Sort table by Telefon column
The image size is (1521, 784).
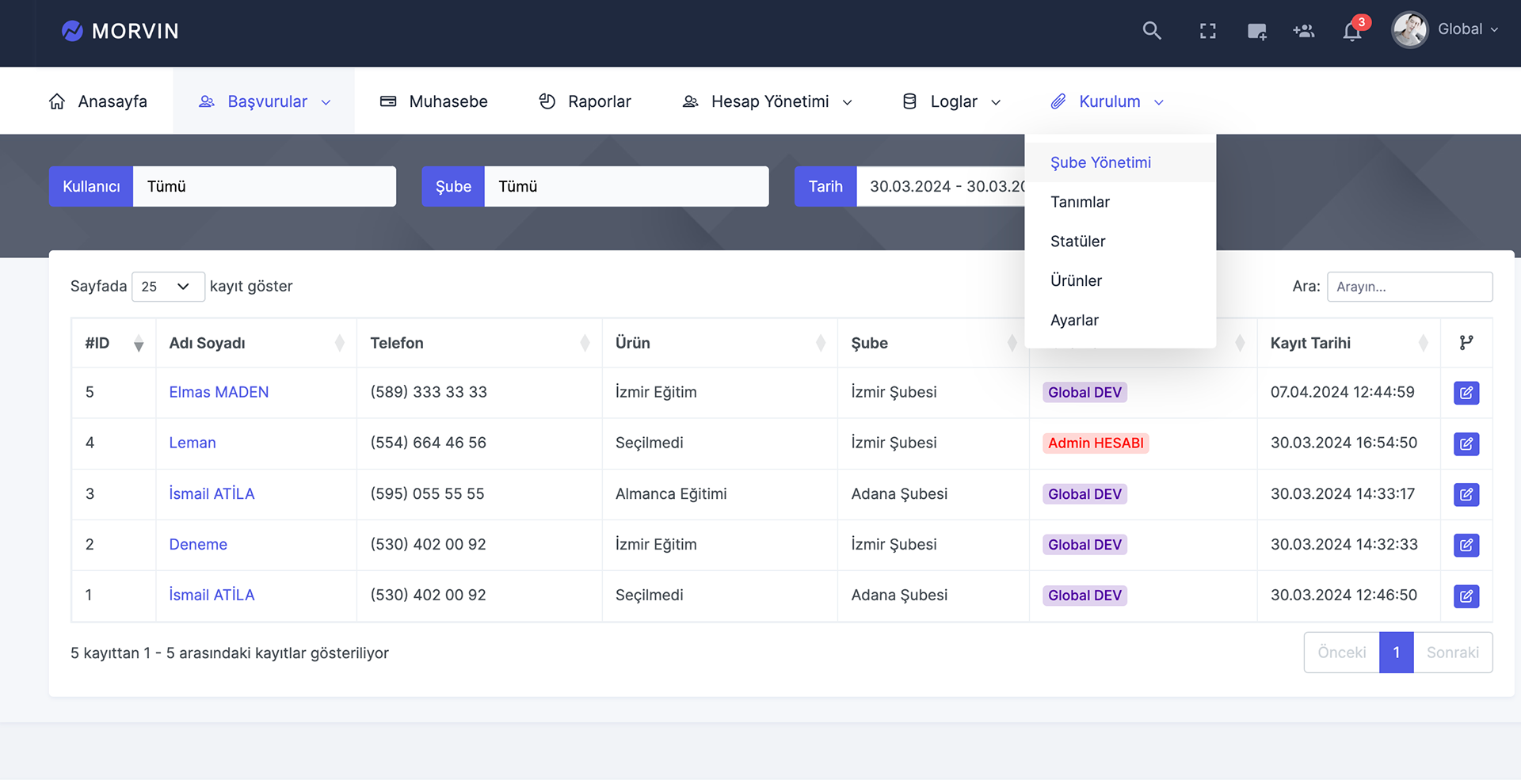tap(479, 343)
